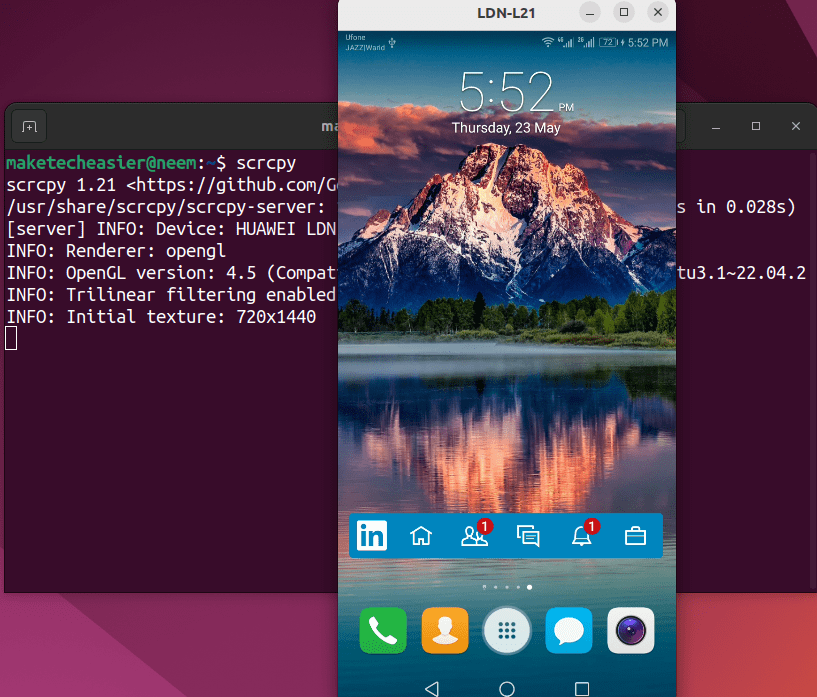Open the Camera app
Image resolution: width=817 pixels, height=697 pixels.
[630, 630]
